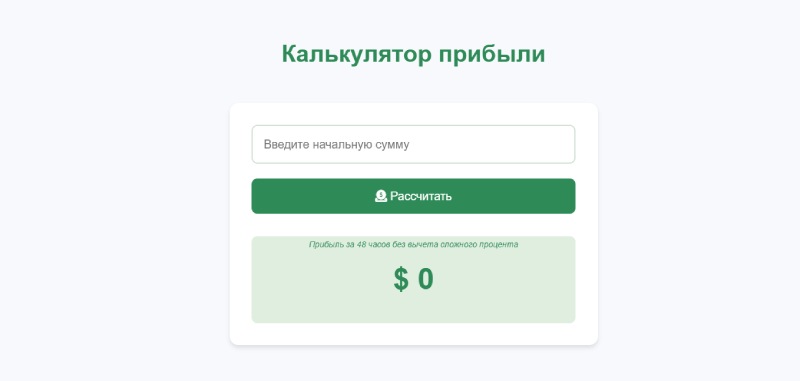Viewport: 800px width, 381px height.
Task: Click the coin icon beside Рассчитать label
Action: pos(381,196)
